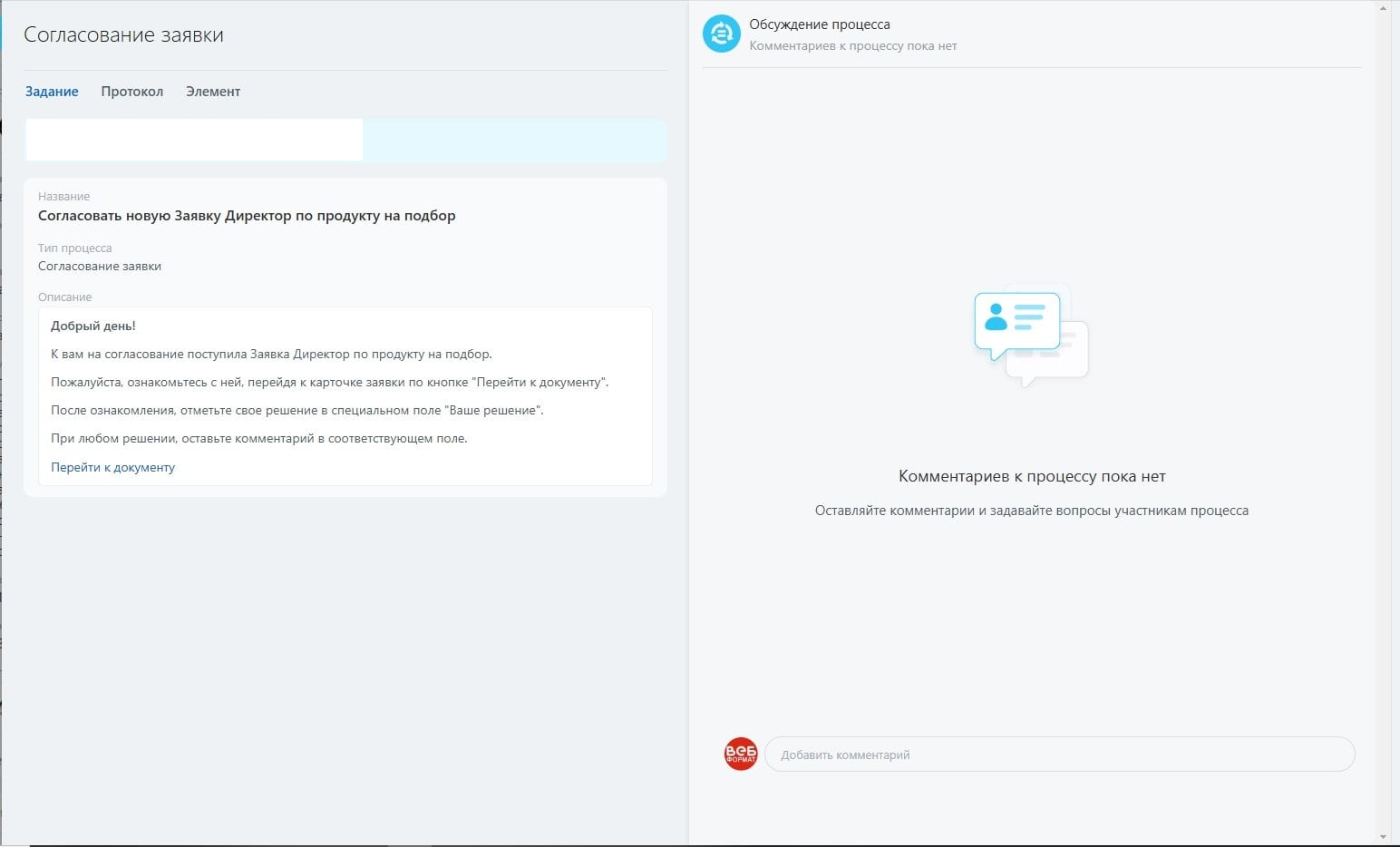The width and height of the screenshot is (1400, 847).
Task: Click the light blue segment of the status bar
Action: click(515, 141)
